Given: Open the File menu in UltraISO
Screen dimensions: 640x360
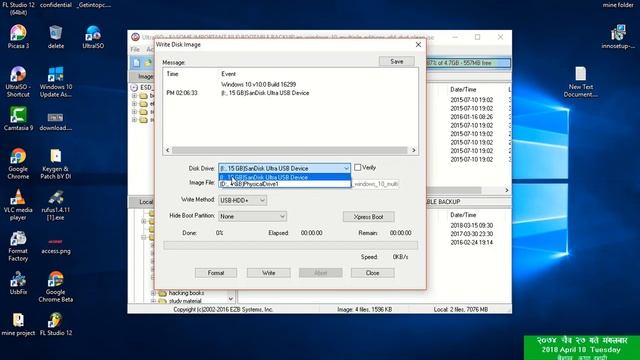Looking at the screenshot, I should pyautogui.click(x=135, y=49).
